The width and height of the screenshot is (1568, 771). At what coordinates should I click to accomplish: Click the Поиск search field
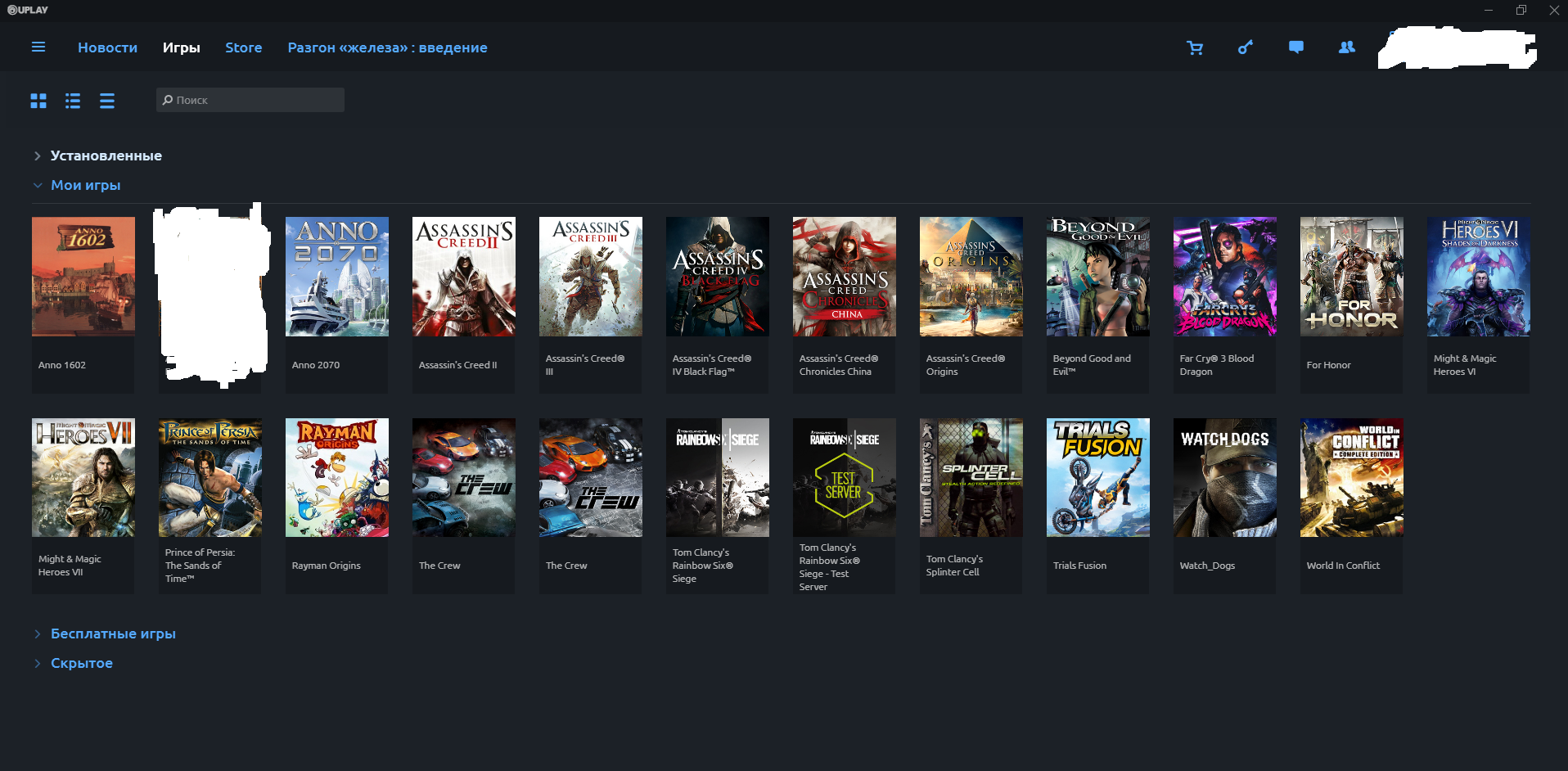click(250, 100)
